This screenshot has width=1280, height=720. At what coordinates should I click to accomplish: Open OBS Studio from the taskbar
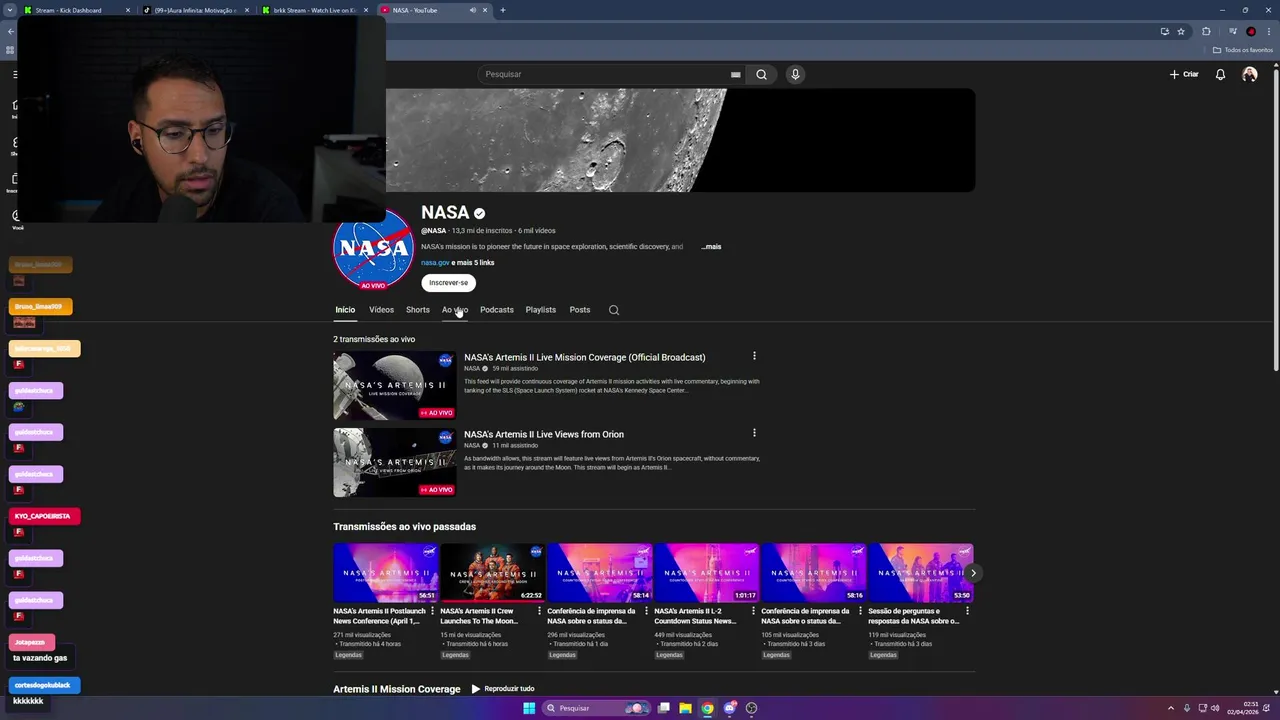751,708
